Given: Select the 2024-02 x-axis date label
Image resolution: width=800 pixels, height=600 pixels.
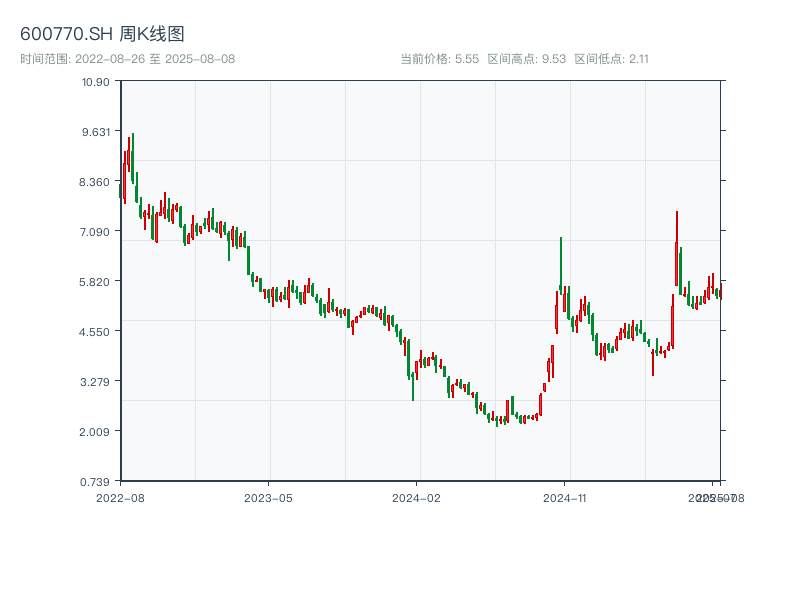Looking at the screenshot, I should [416, 497].
